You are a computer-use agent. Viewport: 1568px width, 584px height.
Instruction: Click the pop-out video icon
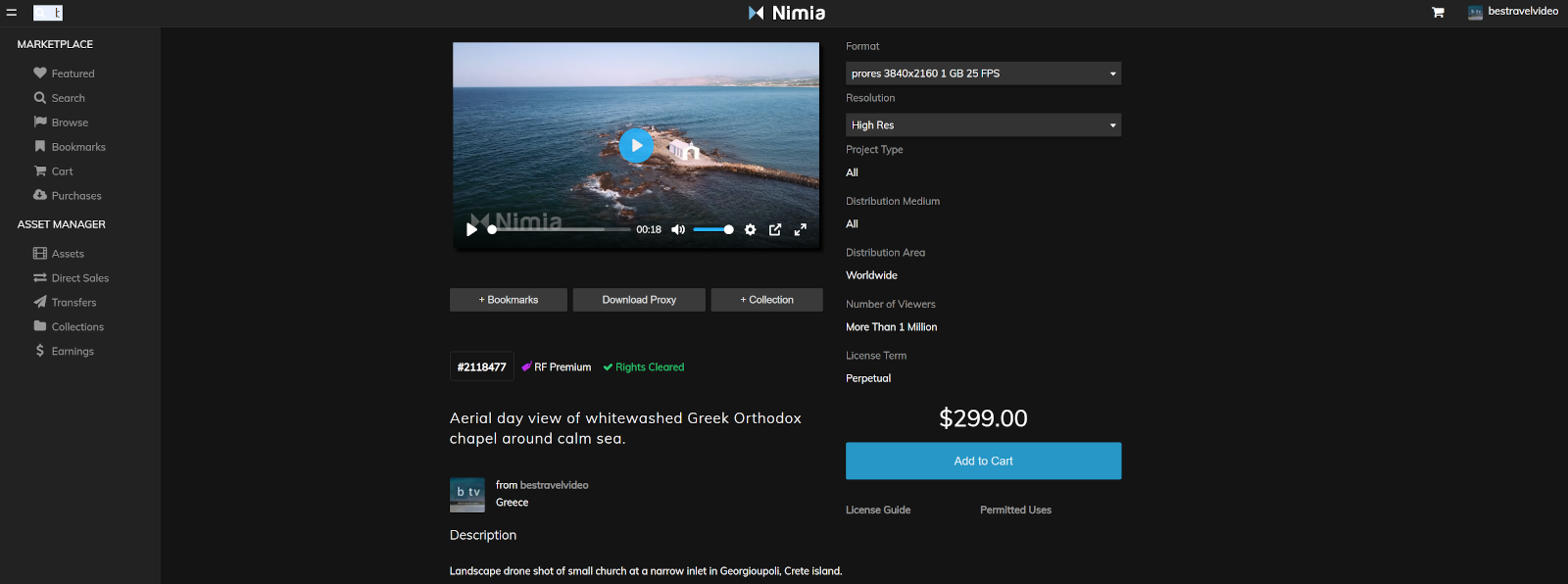775,229
